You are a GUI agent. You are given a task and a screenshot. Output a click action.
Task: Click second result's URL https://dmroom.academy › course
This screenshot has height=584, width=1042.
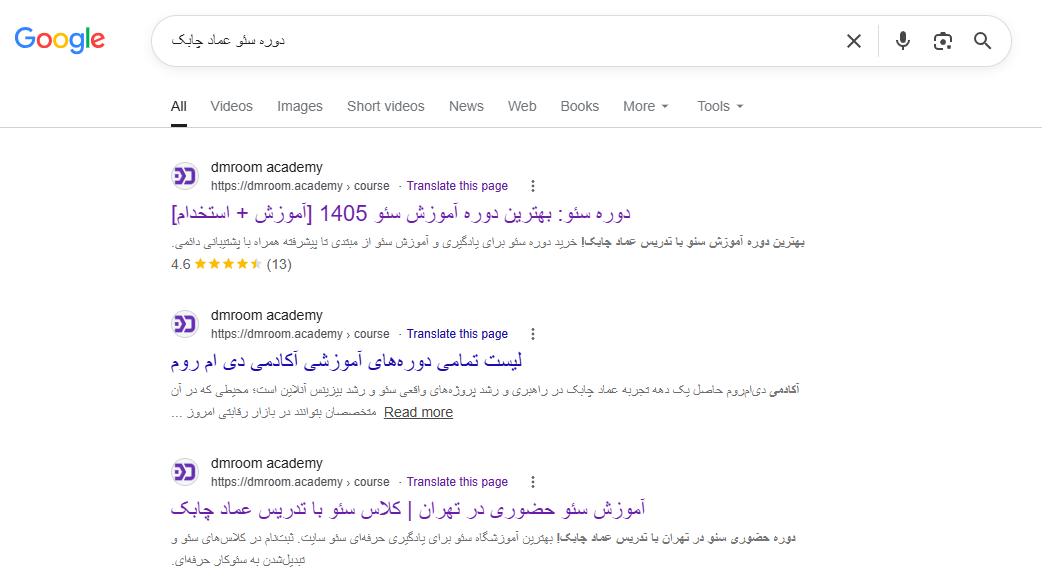click(x=300, y=334)
